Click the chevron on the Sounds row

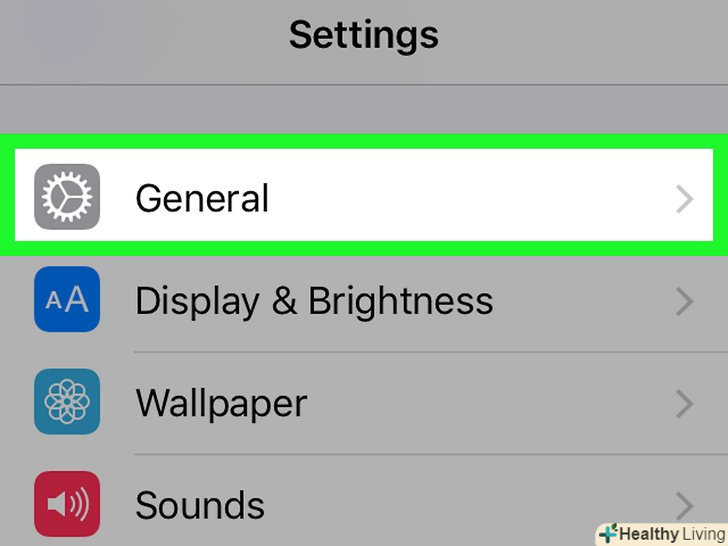pyautogui.click(x=684, y=504)
